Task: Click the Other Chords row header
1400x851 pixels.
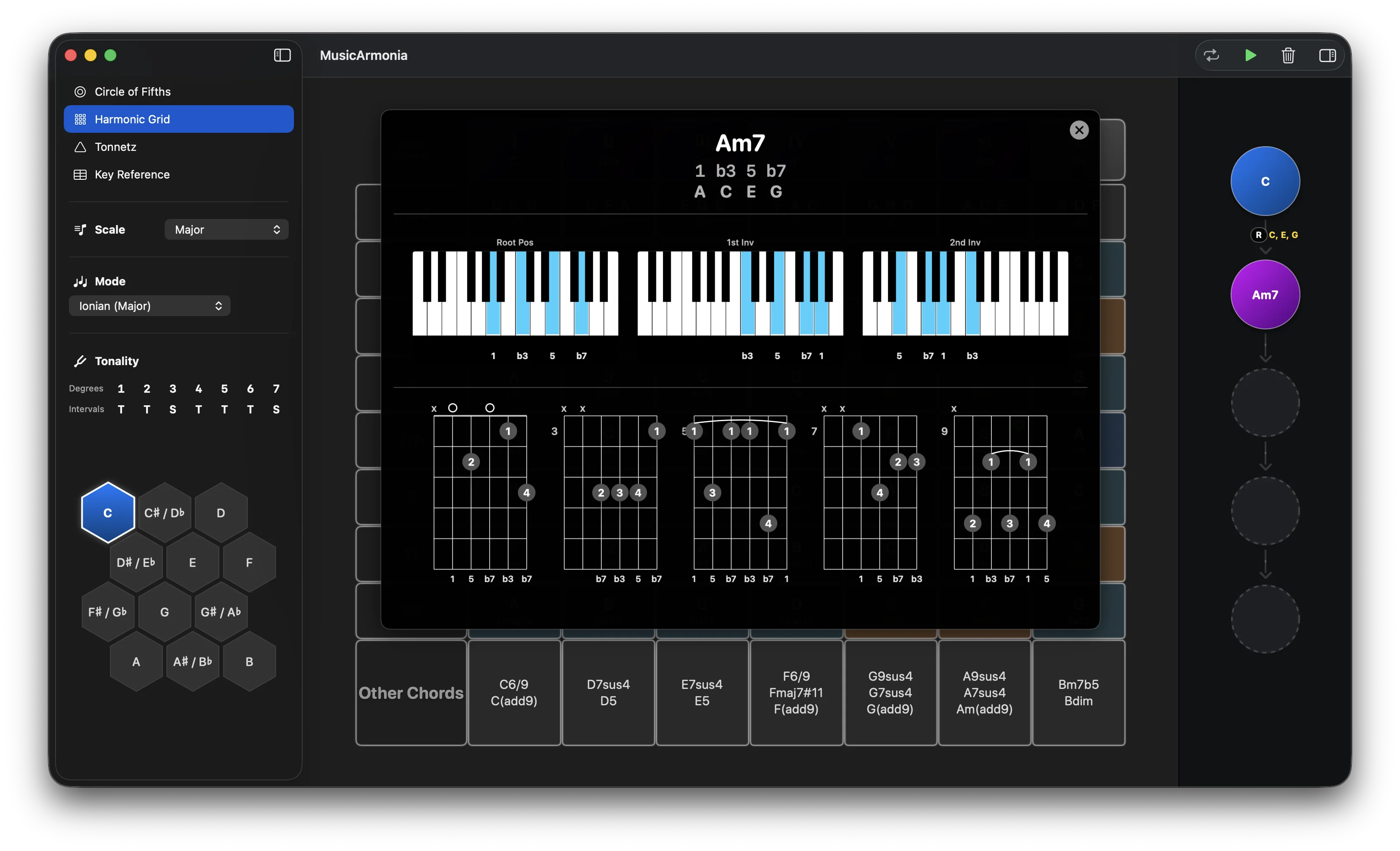Action: [x=411, y=692]
